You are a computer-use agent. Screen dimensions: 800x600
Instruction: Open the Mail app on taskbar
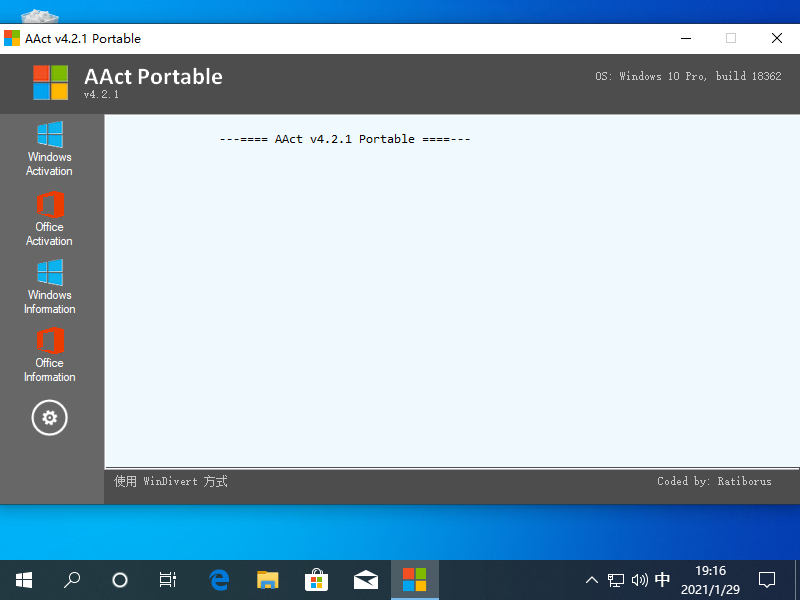click(x=365, y=580)
